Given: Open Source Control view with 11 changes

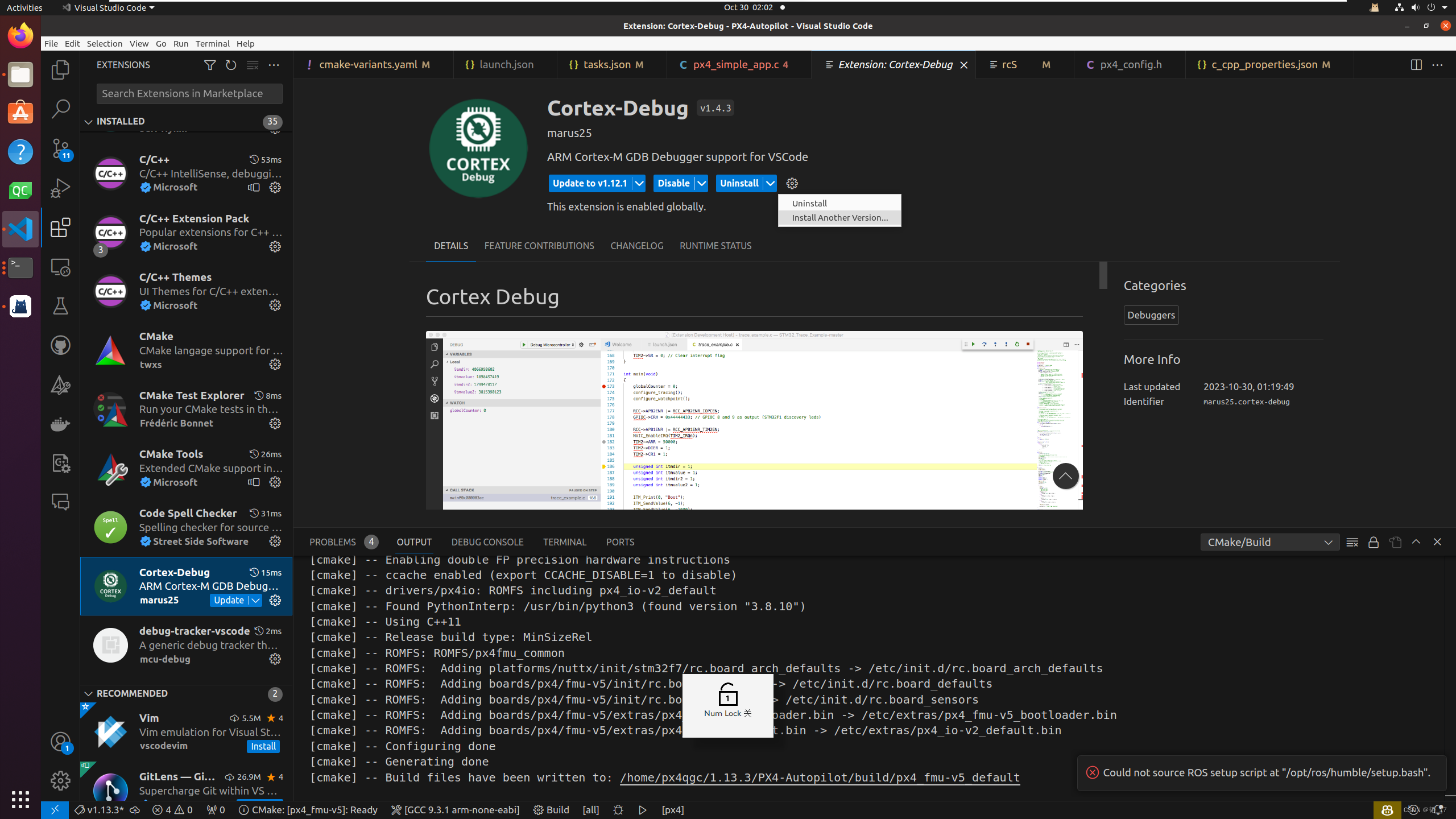Looking at the screenshot, I should click(60, 148).
